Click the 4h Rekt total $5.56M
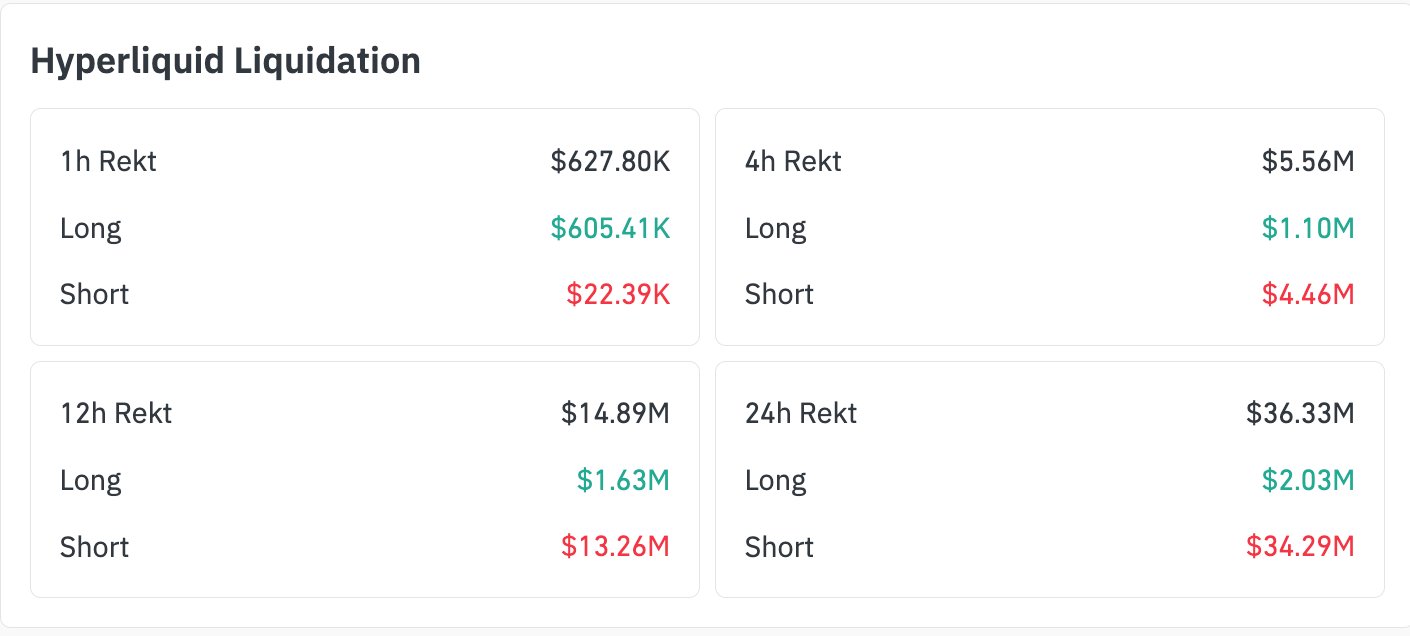This screenshot has width=1410, height=636. pos(1308,161)
